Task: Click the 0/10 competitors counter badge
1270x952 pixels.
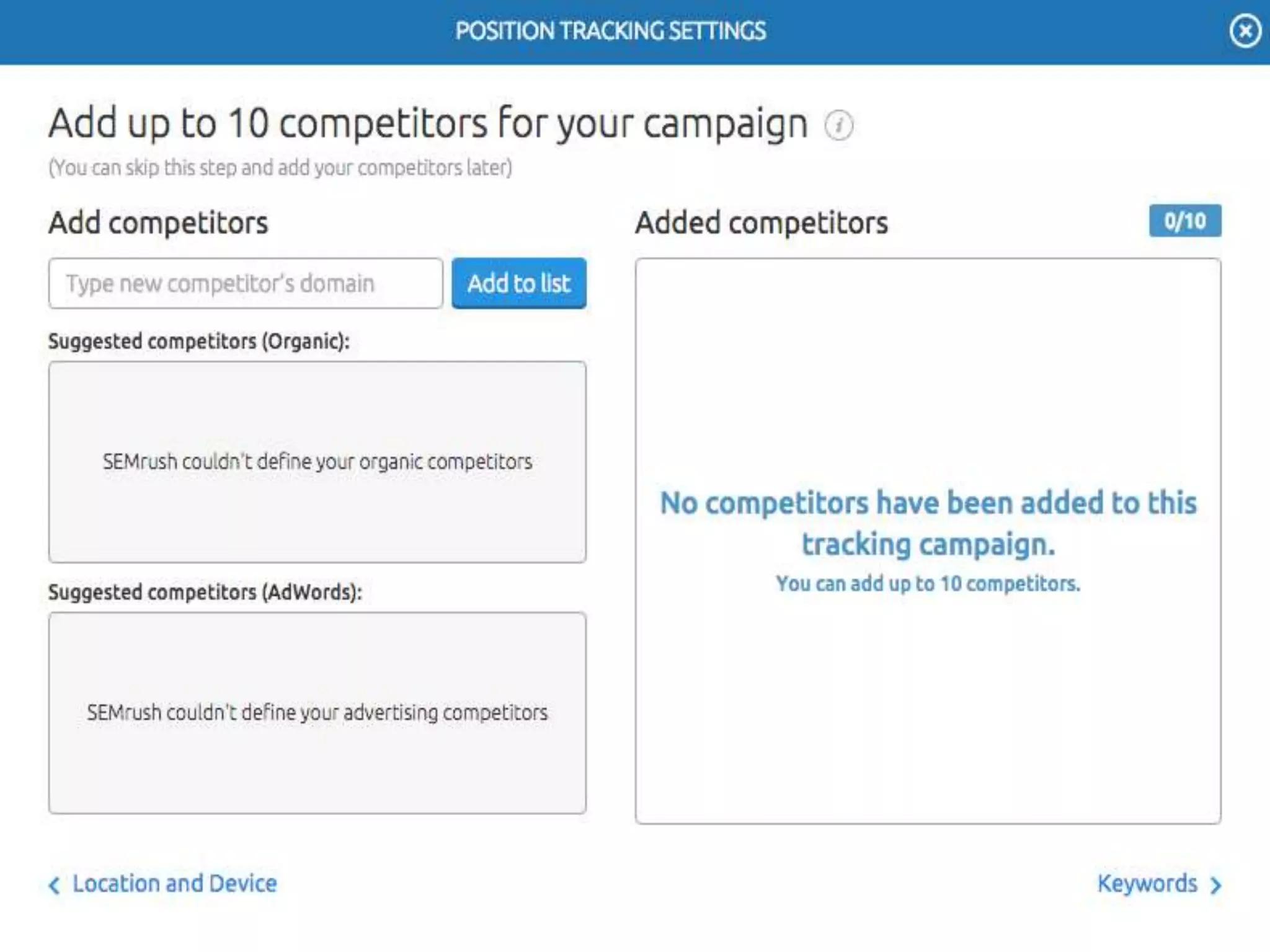Action: (x=1185, y=221)
